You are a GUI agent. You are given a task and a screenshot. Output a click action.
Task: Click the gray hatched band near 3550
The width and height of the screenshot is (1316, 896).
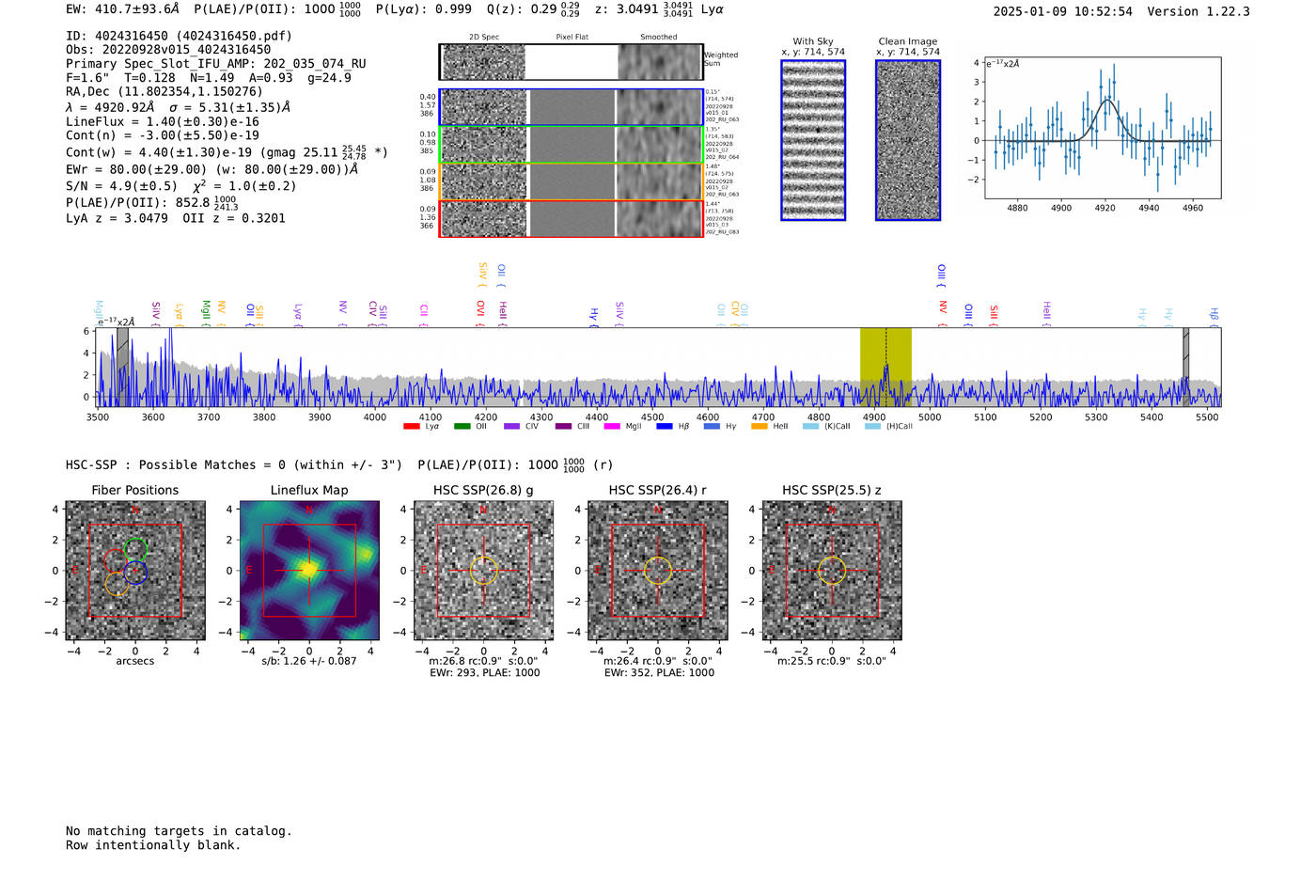tap(122, 367)
